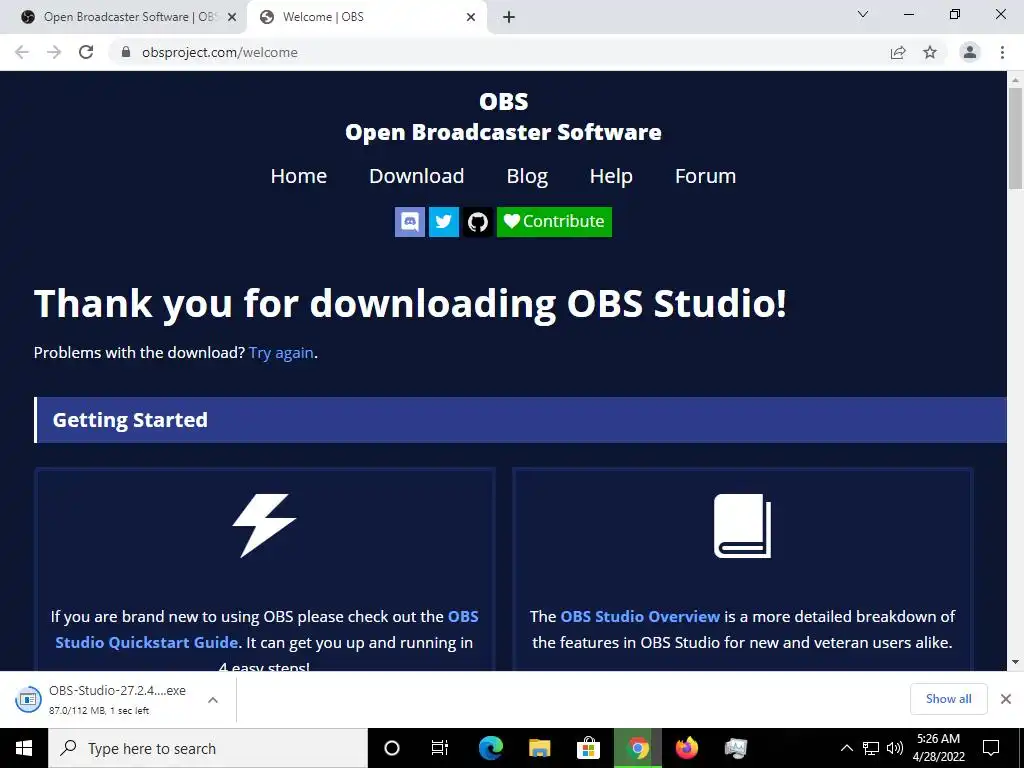Screen dimensions: 1024x768
Task: Click the Chrome taskbar icon
Action: (637, 748)
